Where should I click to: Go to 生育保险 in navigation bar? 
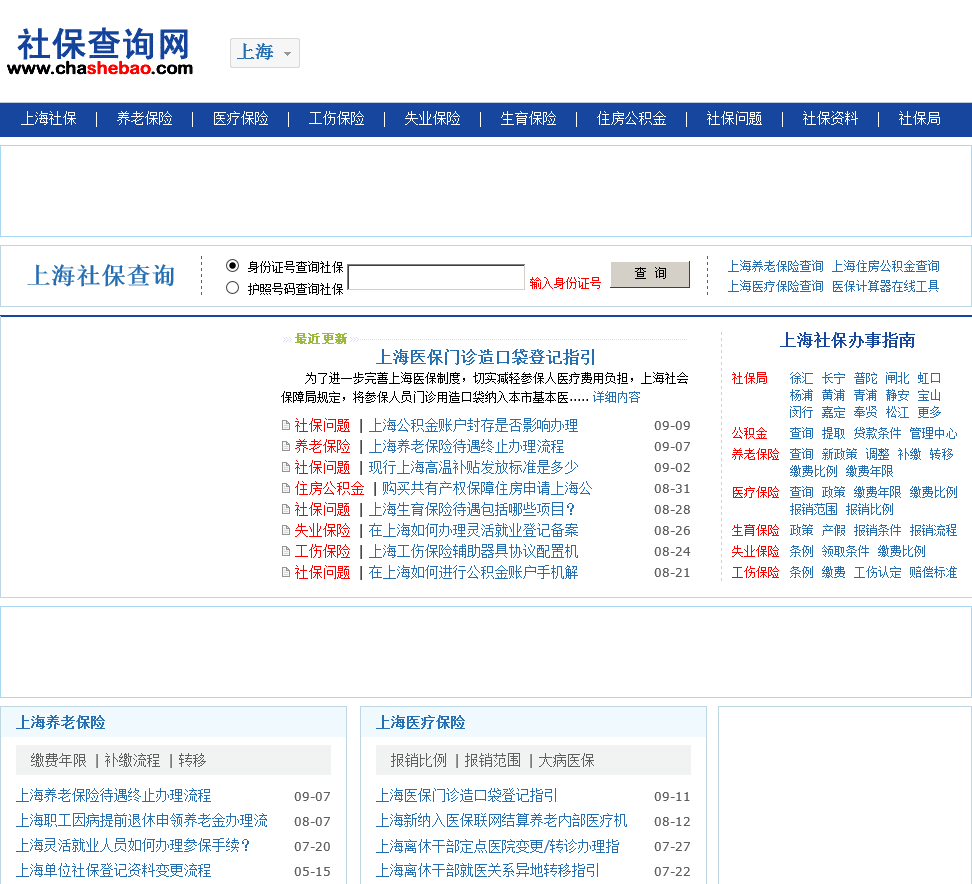(x=529, y=119)
